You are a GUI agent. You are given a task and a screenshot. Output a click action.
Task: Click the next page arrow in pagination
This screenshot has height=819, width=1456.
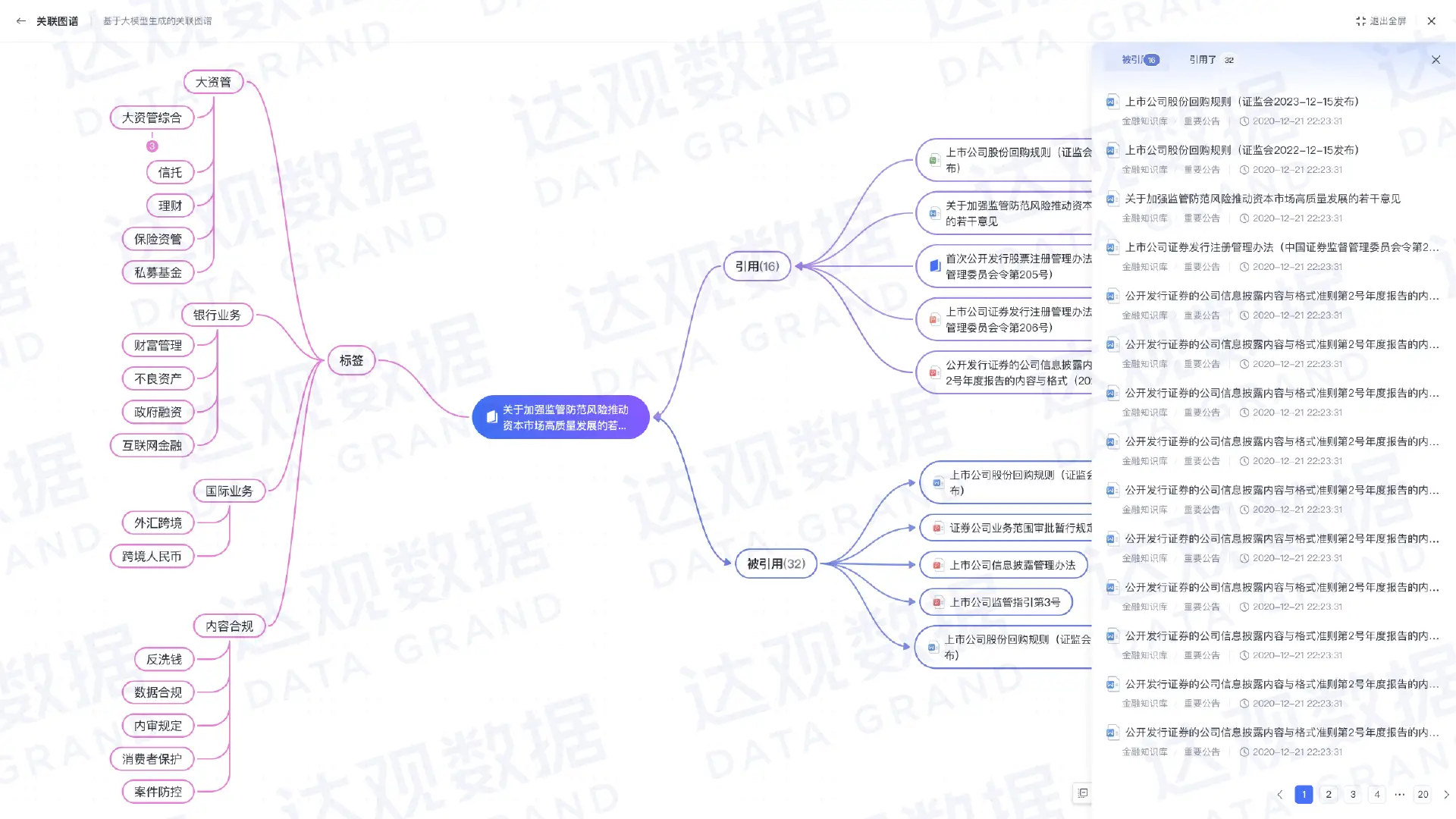point(1446,794)
